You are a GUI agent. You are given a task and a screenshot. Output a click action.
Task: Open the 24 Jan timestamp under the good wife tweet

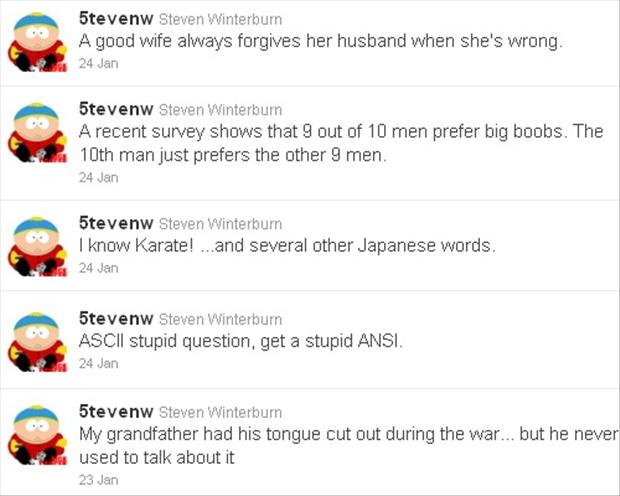coord(98,64)
